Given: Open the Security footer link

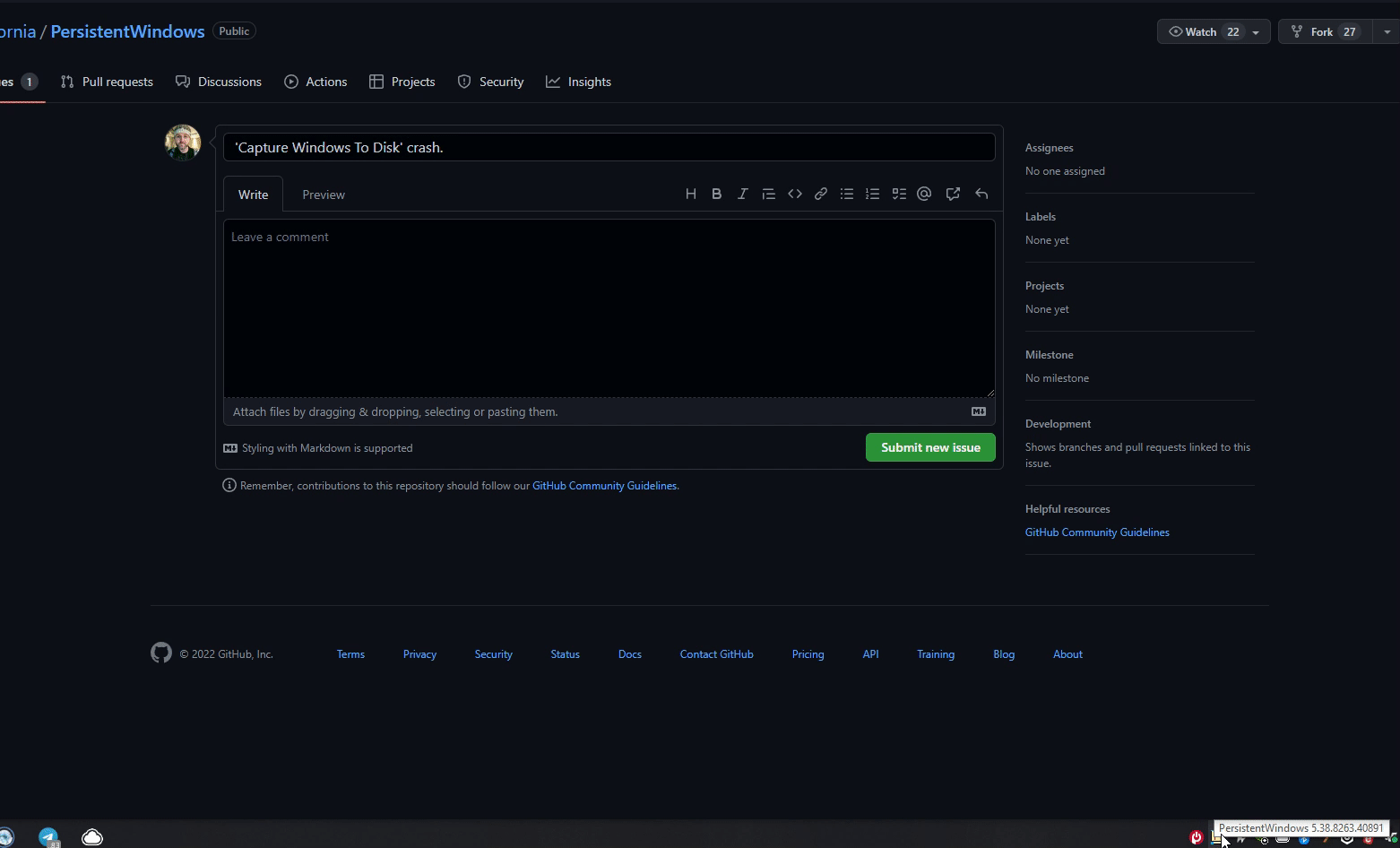Looking at the screenshot, I should tap(493, 654).
